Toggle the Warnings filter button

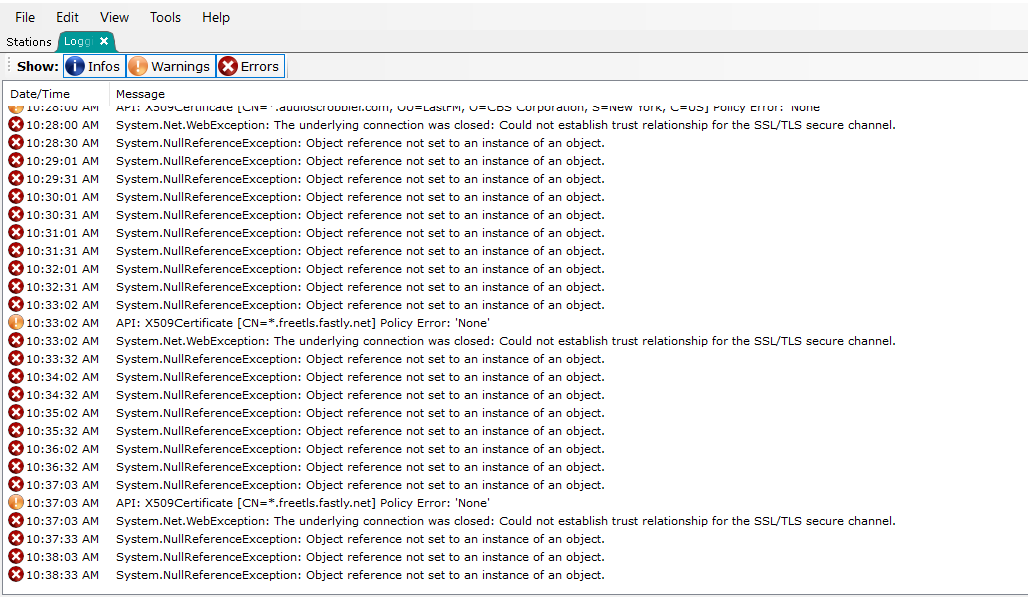coord(169,66)
